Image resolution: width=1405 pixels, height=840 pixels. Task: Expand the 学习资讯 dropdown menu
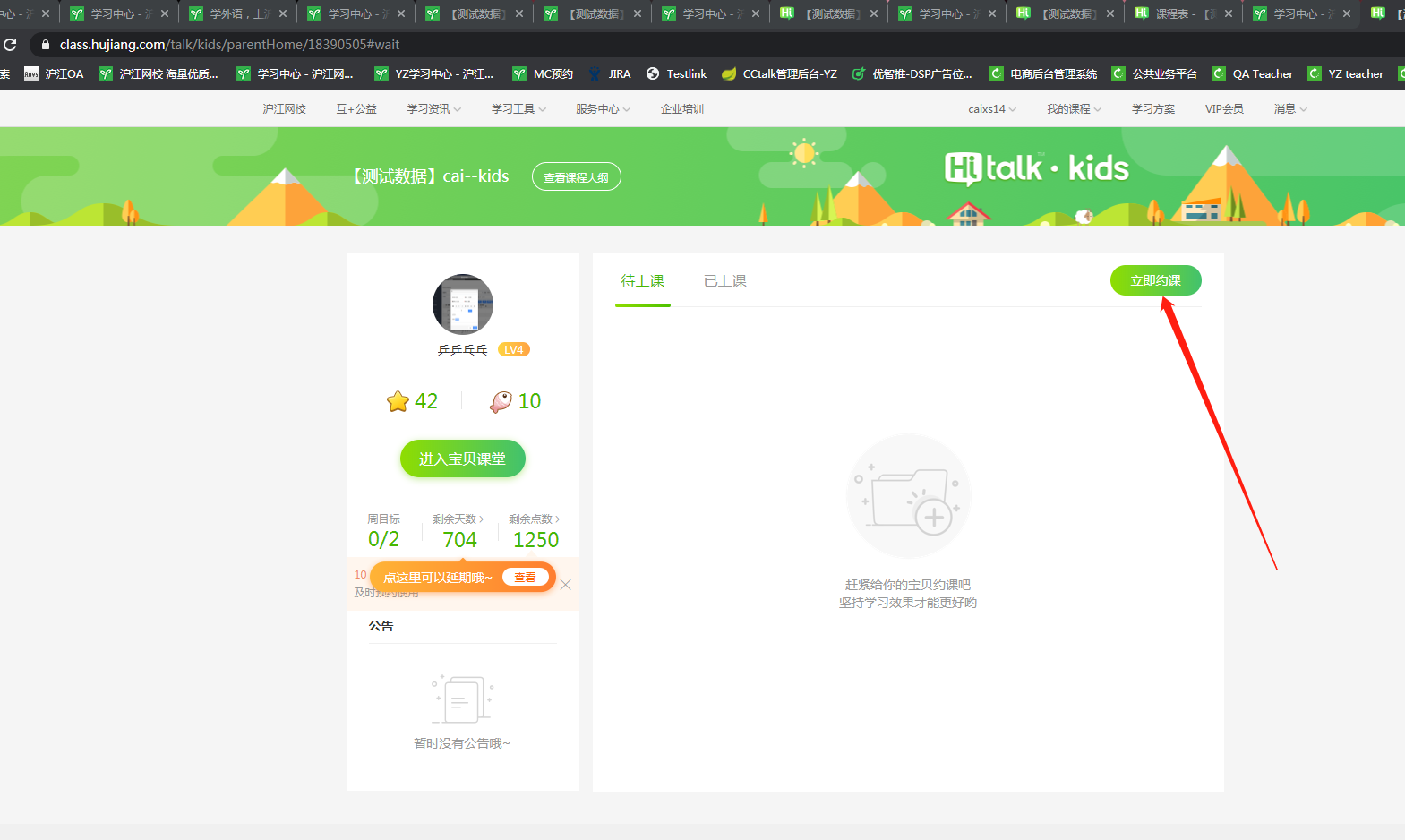click(433, 109)
